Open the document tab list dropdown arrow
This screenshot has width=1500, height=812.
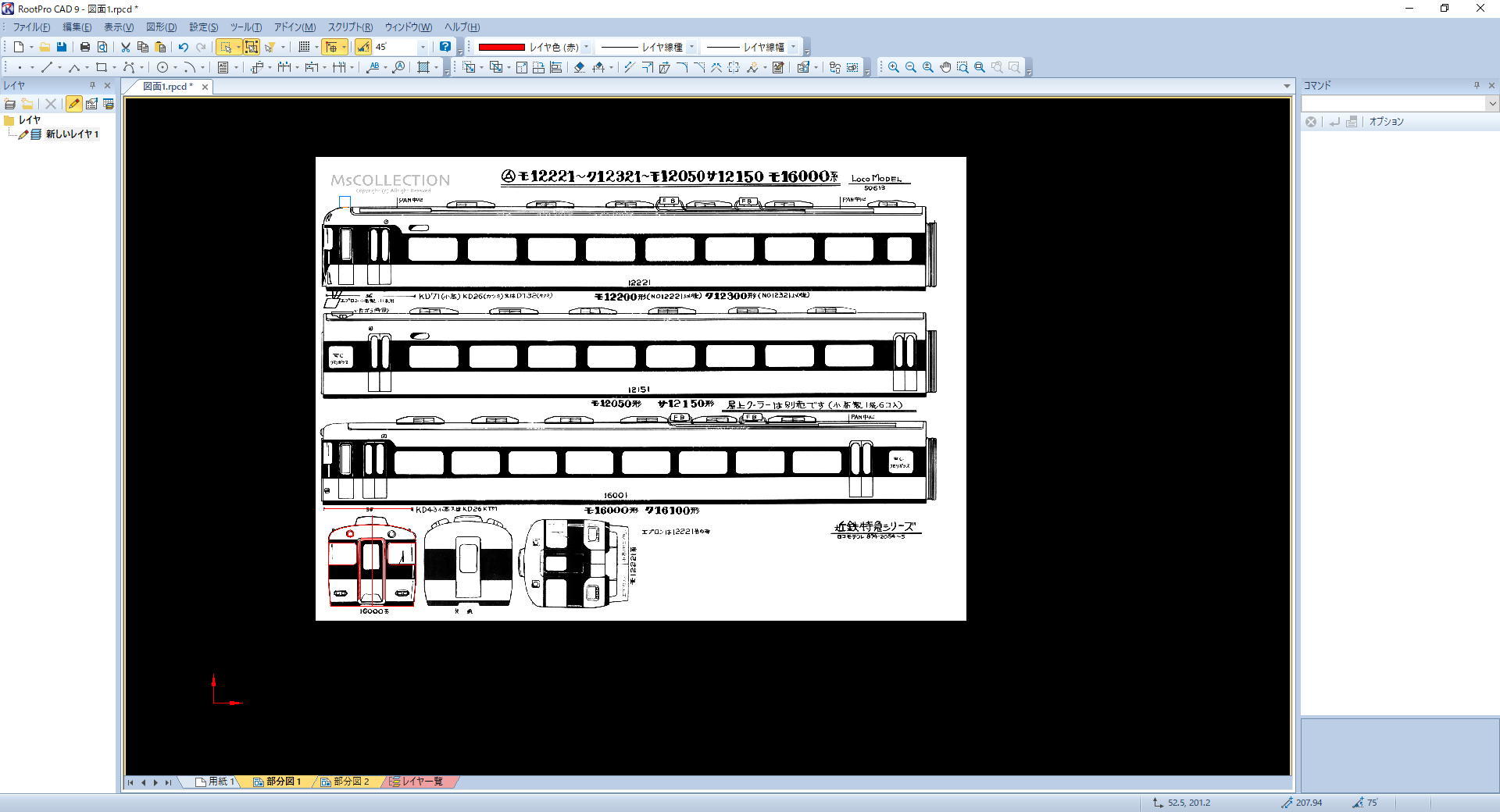(1287, 86)
